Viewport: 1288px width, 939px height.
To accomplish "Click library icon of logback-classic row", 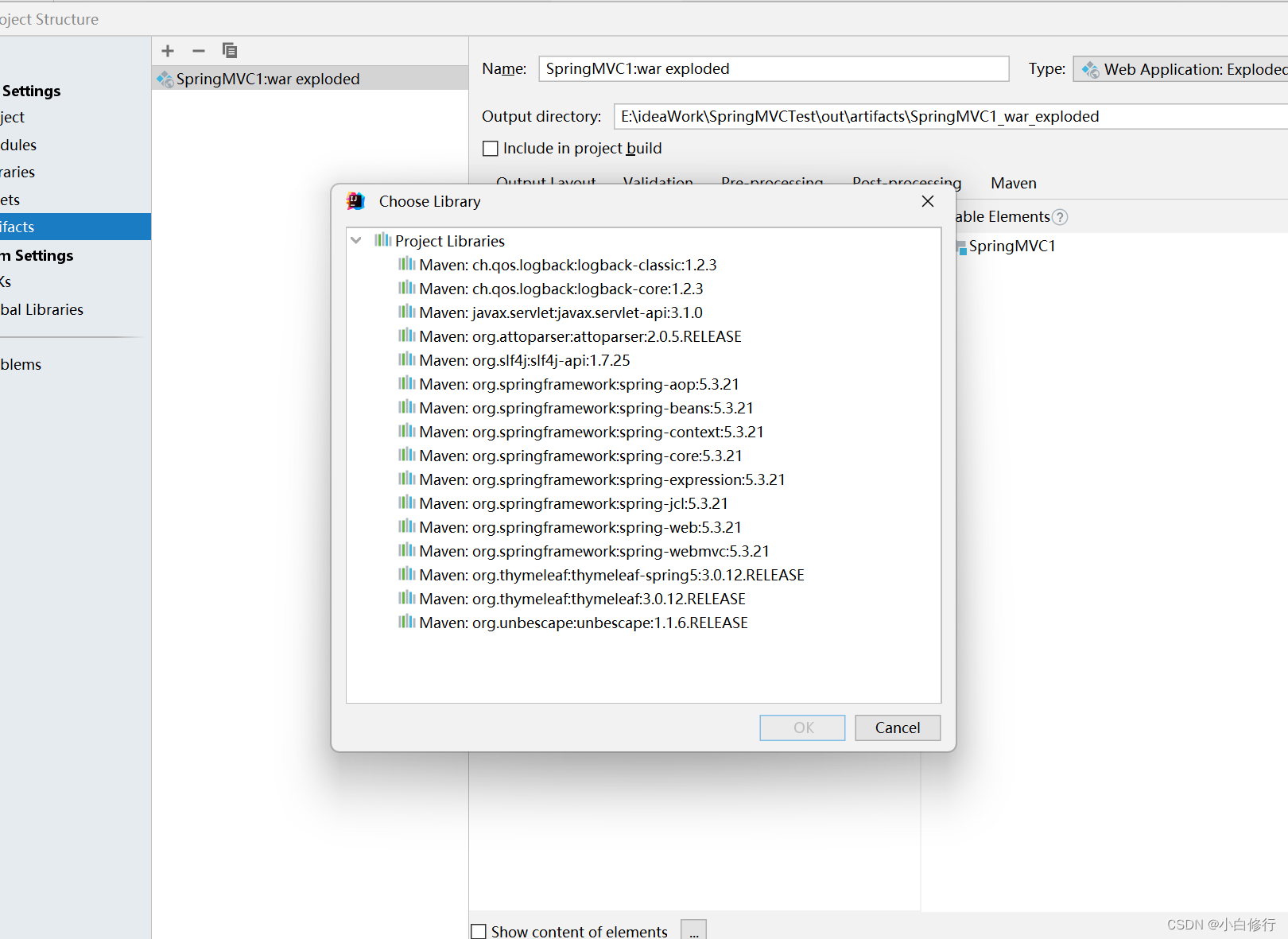I will tap(407, 264).
